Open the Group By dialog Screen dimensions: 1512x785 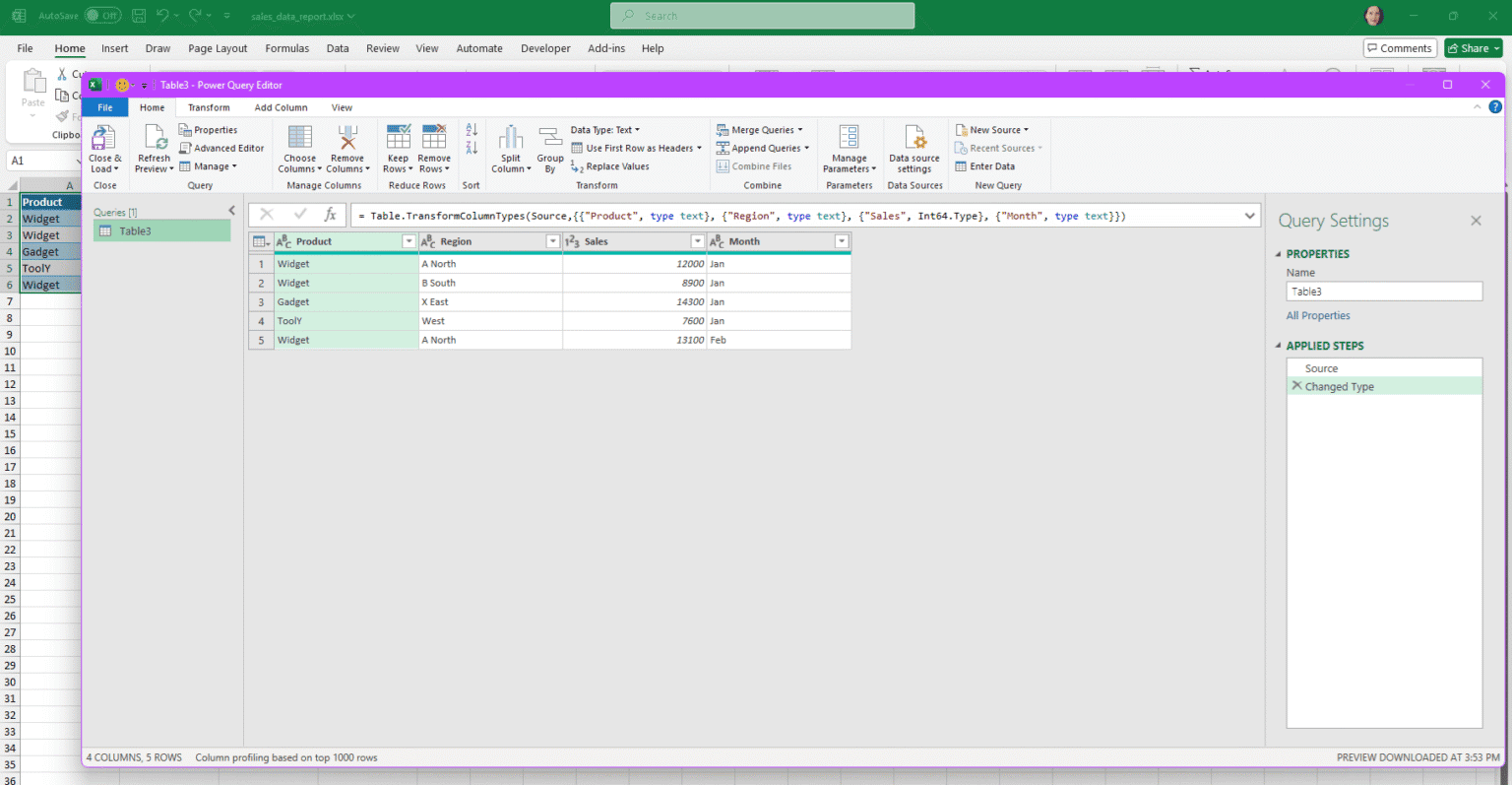pyautogui.click(x=549, y=148)
